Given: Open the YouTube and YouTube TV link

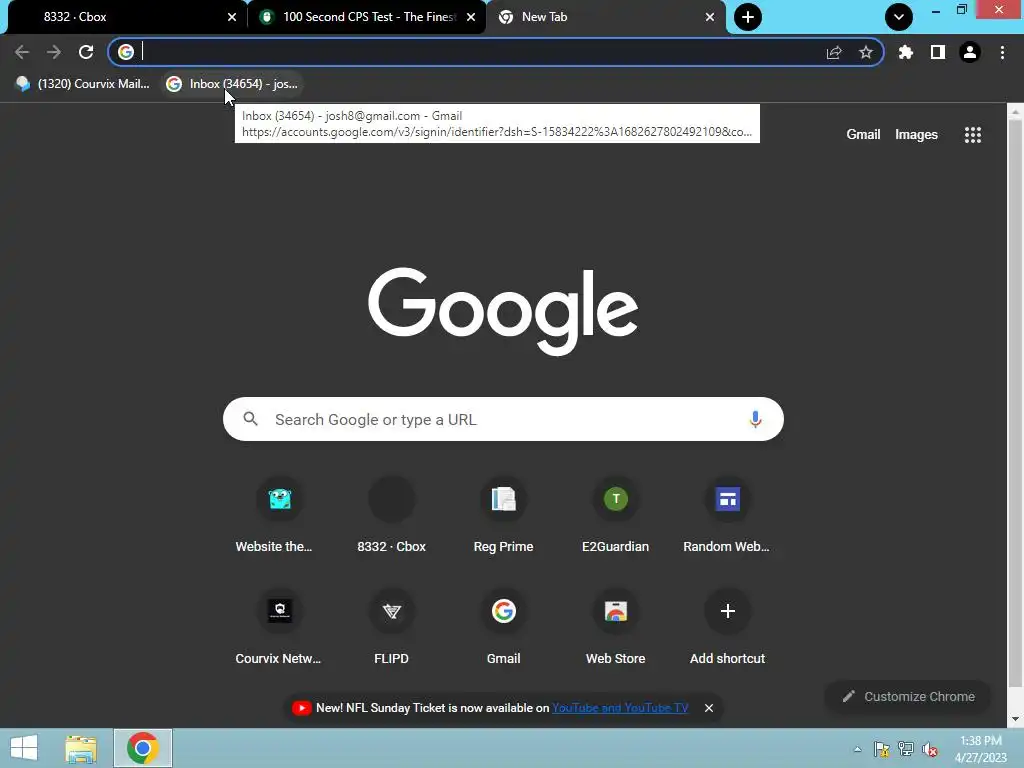Looking at the screenshot, I should (620, 708).
